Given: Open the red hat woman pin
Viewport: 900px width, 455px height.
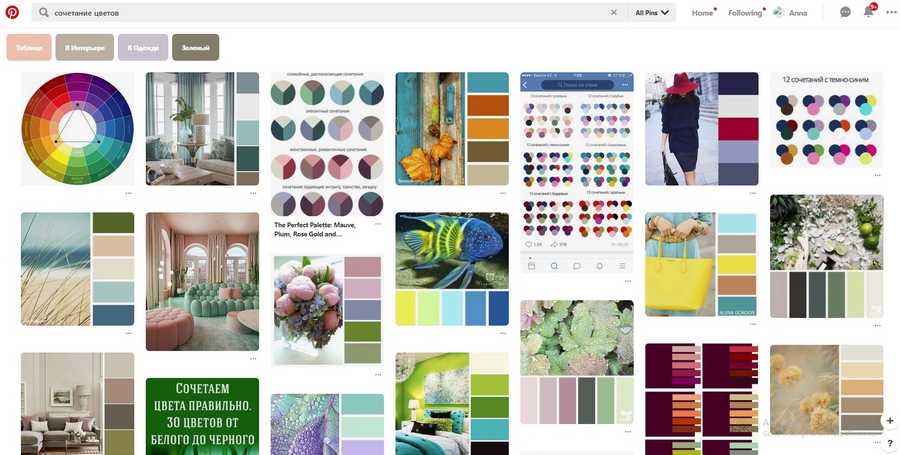Looking at the screenshot, I should [701, 129].
